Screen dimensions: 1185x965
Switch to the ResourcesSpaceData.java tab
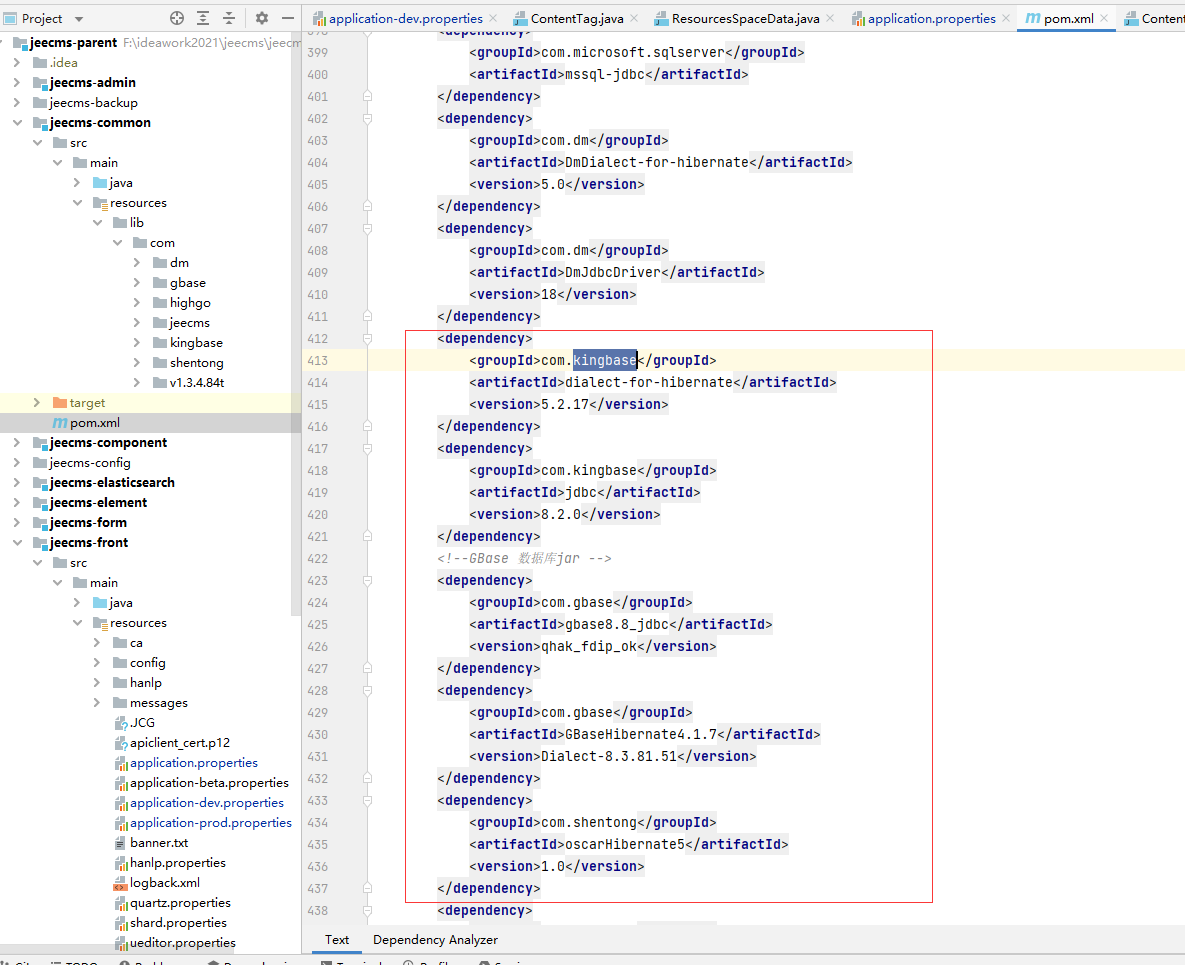(745, 19)
